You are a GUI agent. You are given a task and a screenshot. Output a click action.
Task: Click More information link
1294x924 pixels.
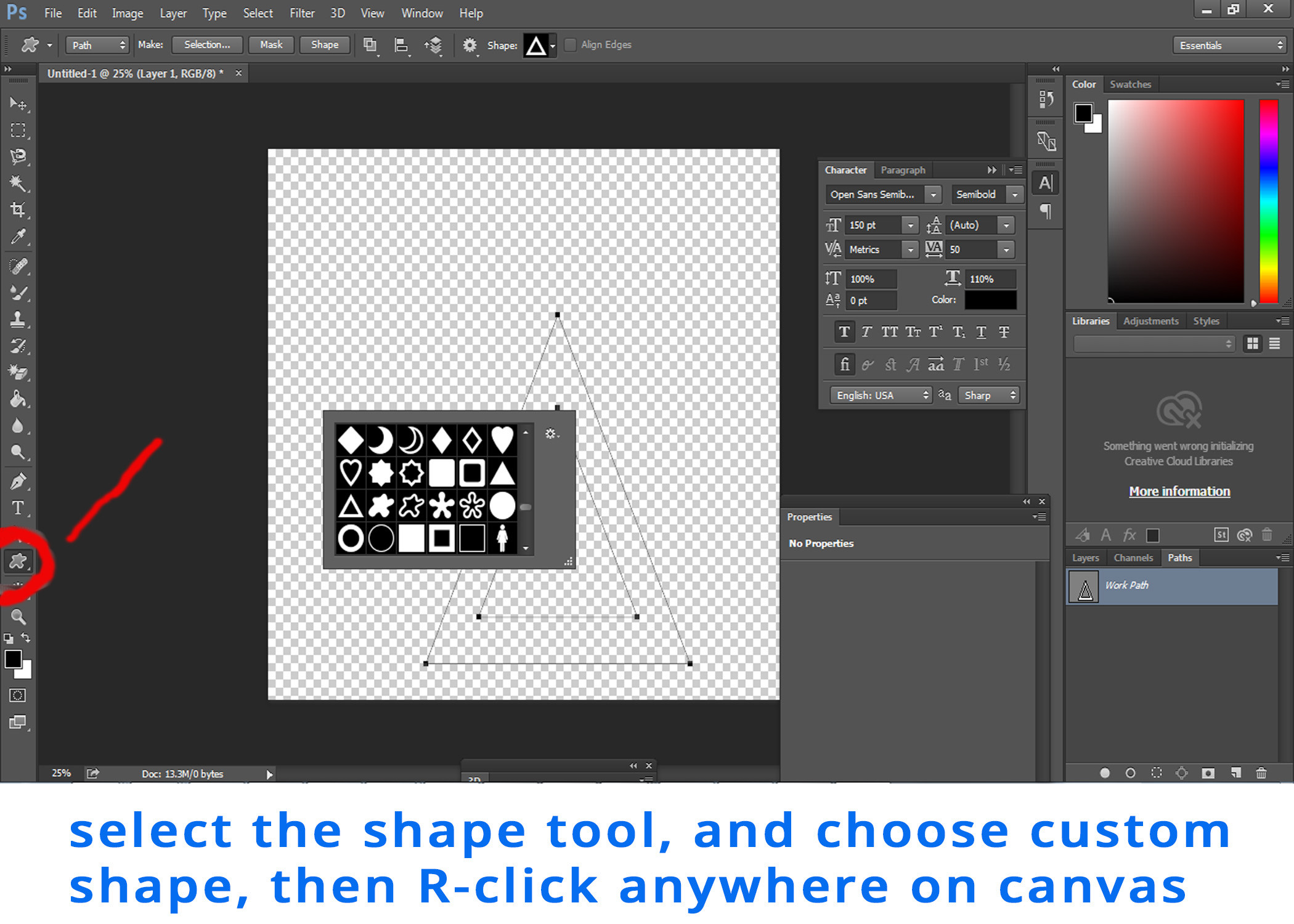1177,490
